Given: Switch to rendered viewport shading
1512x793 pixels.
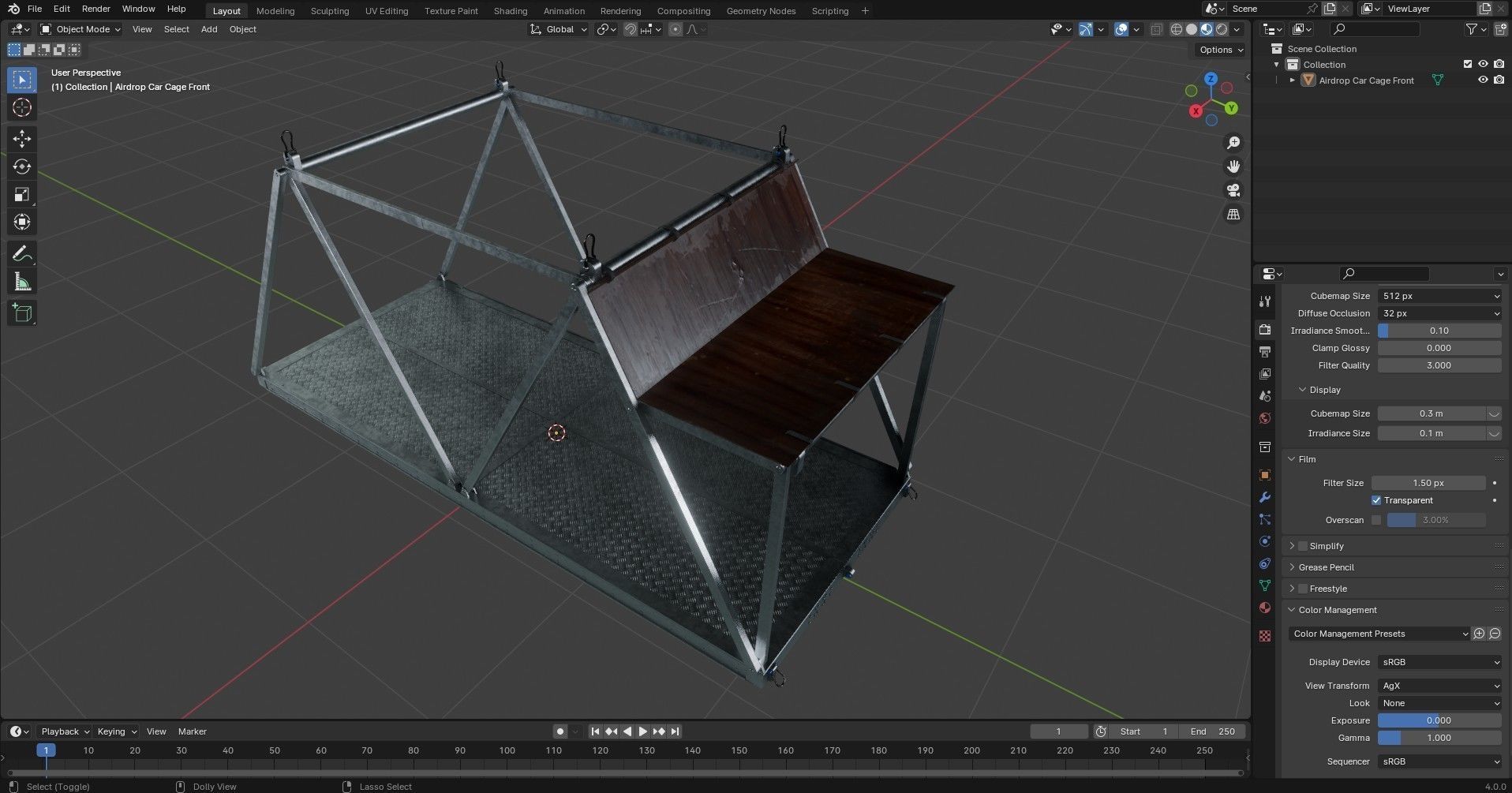Looking at the screenshot, I should 1222,29.
